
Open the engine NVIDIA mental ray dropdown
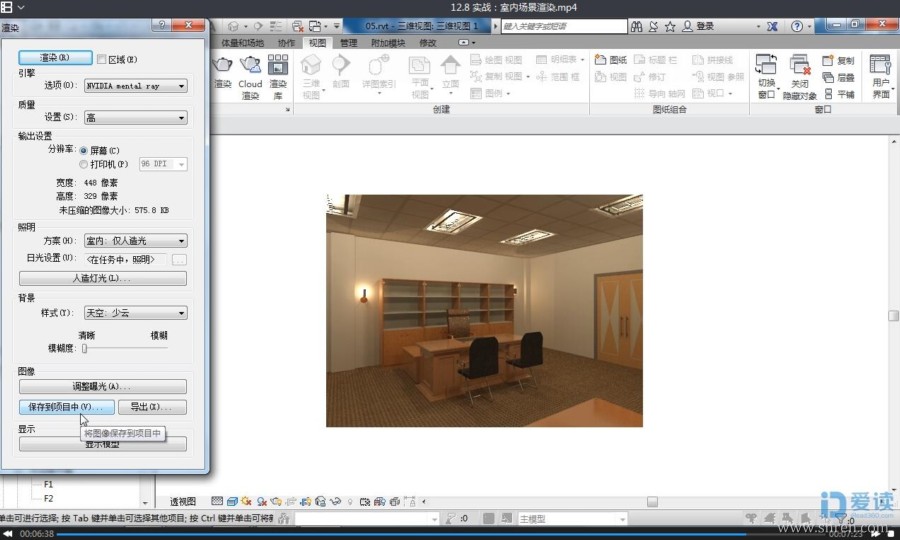coord(135,86)
